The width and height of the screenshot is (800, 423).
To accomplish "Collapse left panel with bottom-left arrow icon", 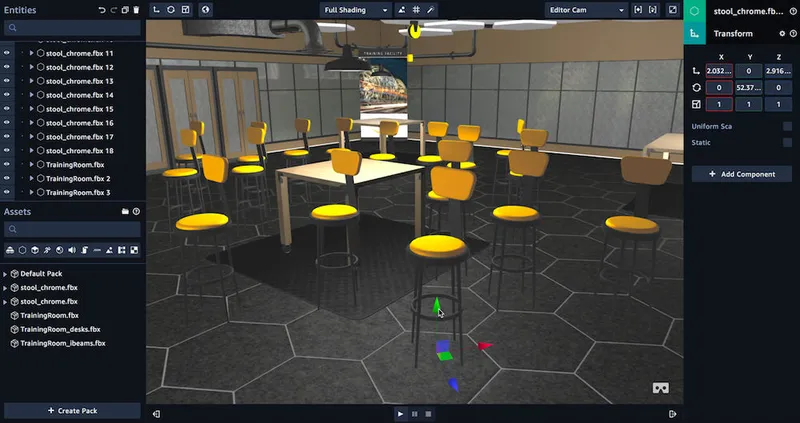I will tap(157, 414).
